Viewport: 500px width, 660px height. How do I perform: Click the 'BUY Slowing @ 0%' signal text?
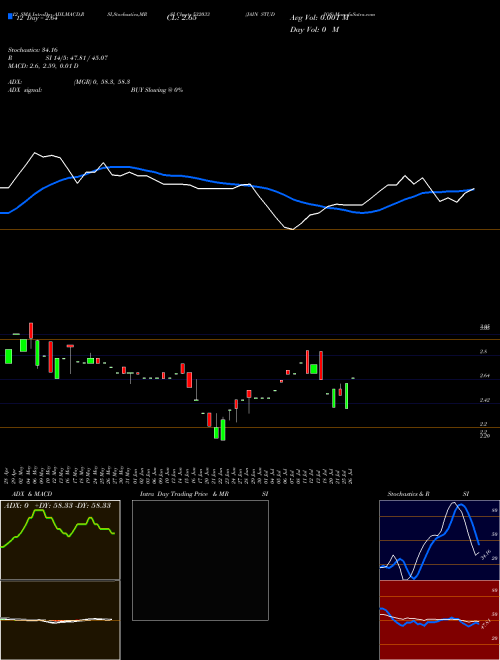(157, 90)
